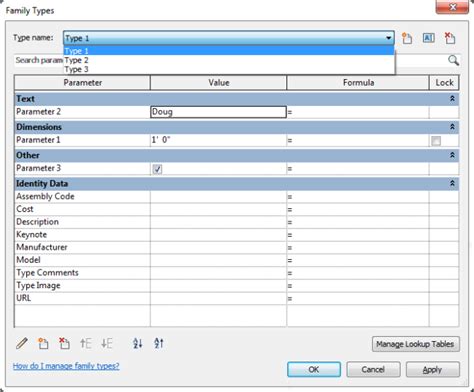Move parameter up with the up-arrow icon

coord(85,343)
